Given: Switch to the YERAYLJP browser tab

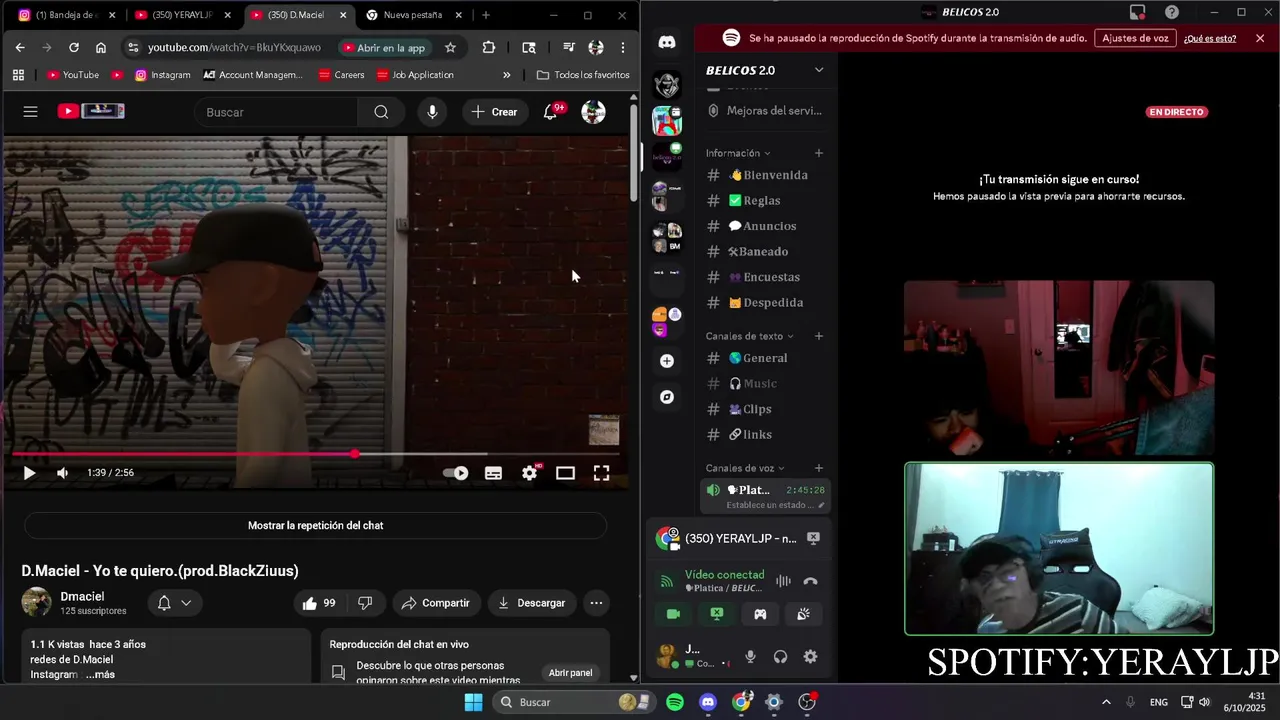Looking at the screenshot, I should pos(181,15).
